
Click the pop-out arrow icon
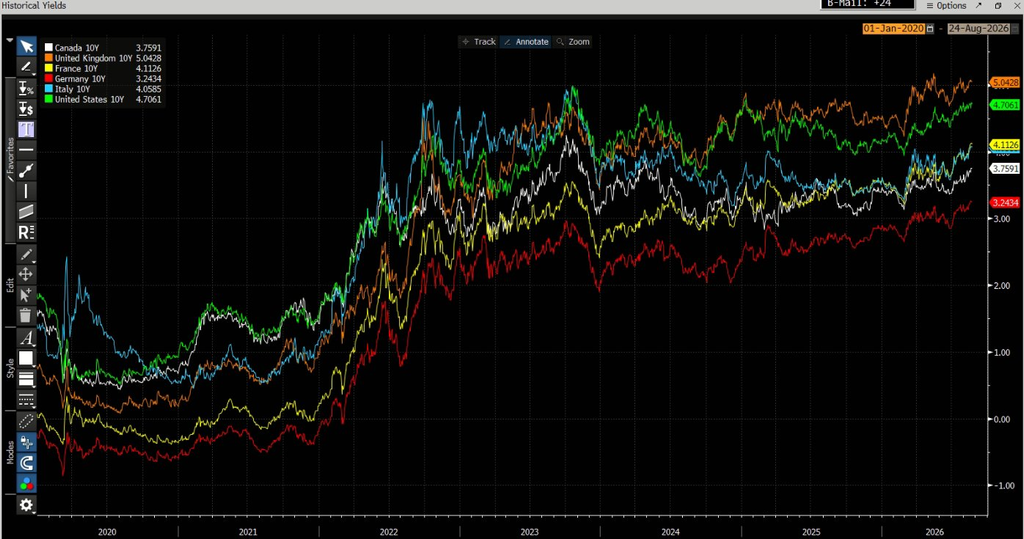979,5
